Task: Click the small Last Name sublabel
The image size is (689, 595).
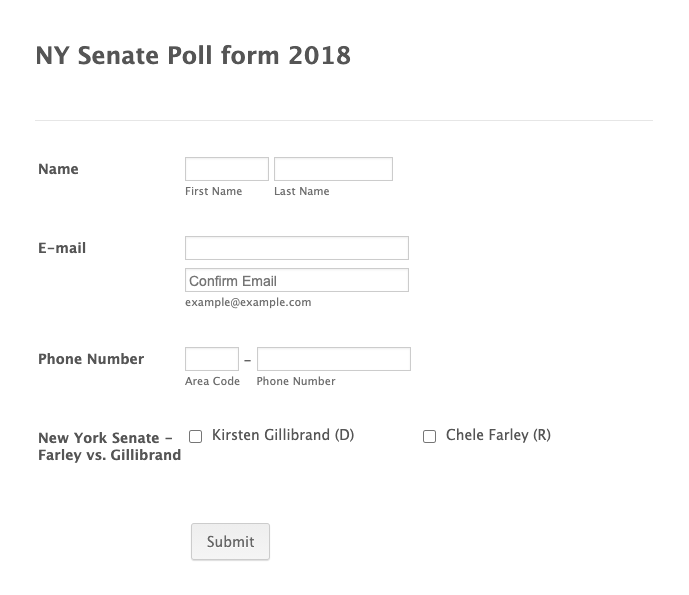Action: 302,191
